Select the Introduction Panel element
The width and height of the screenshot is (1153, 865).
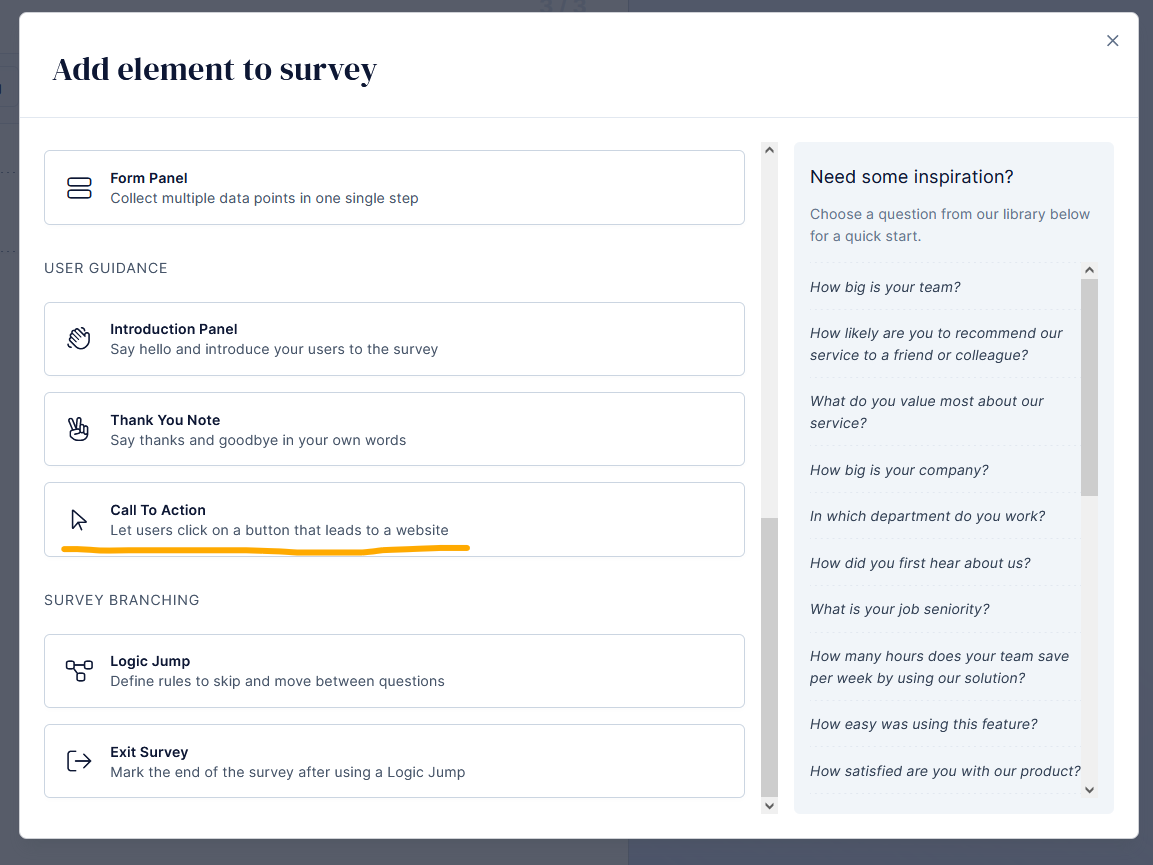pos(394,338)
